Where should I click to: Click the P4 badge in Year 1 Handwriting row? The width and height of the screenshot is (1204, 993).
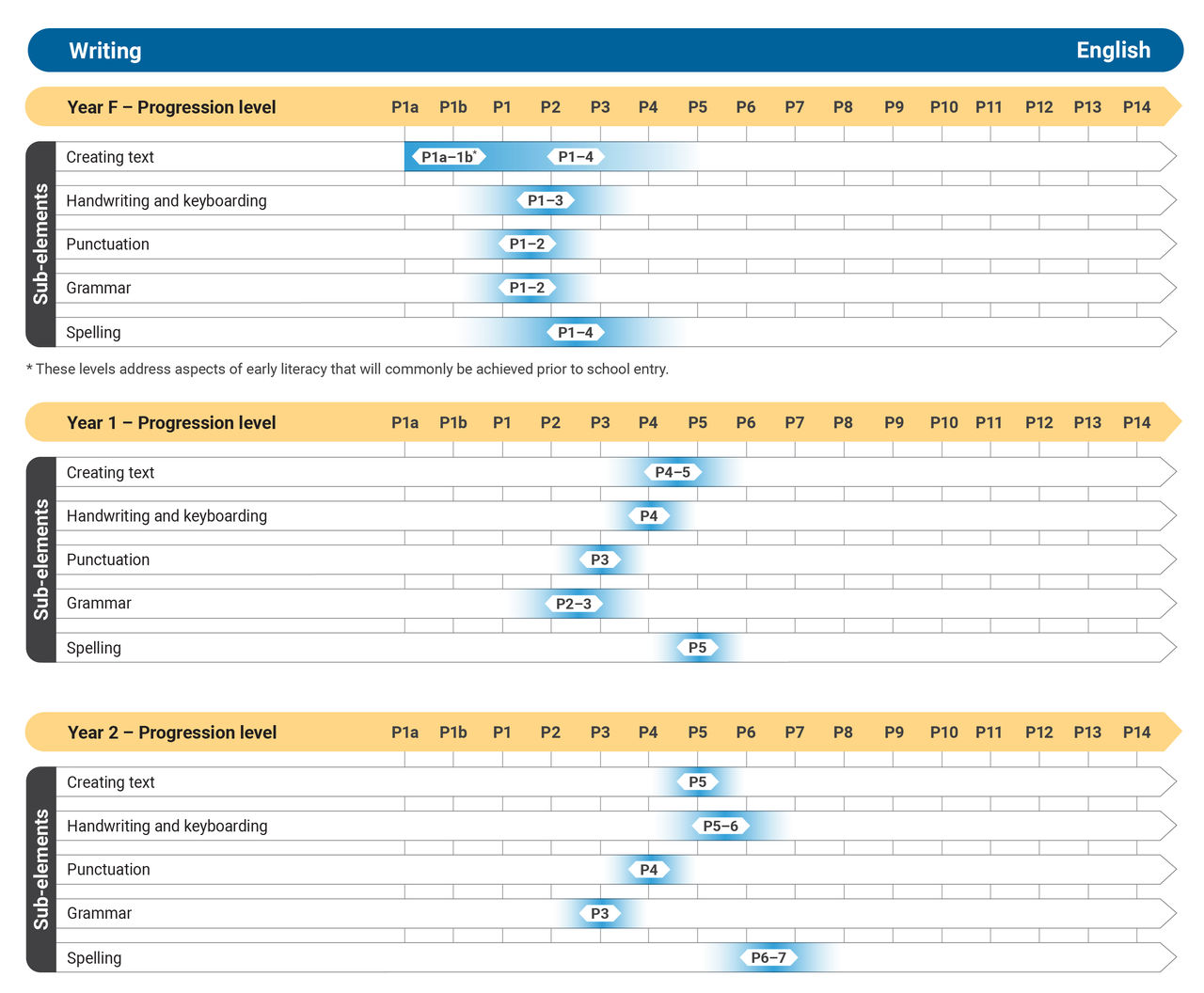coord(649,515)
